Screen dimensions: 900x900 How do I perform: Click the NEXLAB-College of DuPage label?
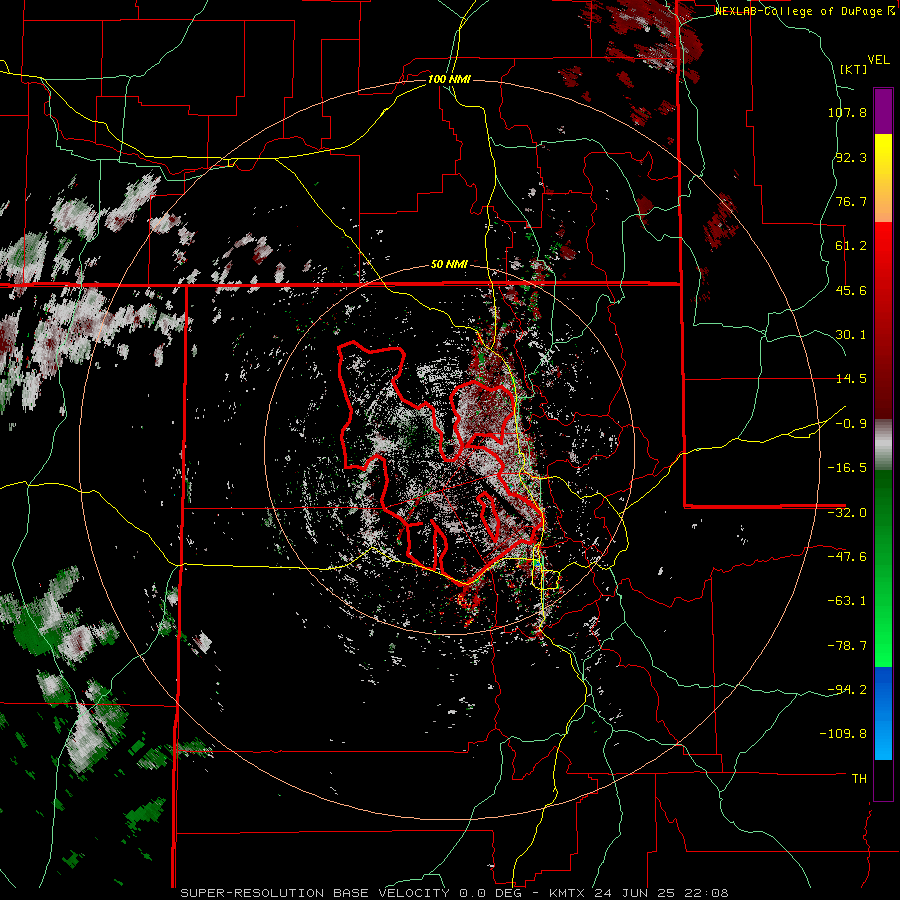point(804,11)
